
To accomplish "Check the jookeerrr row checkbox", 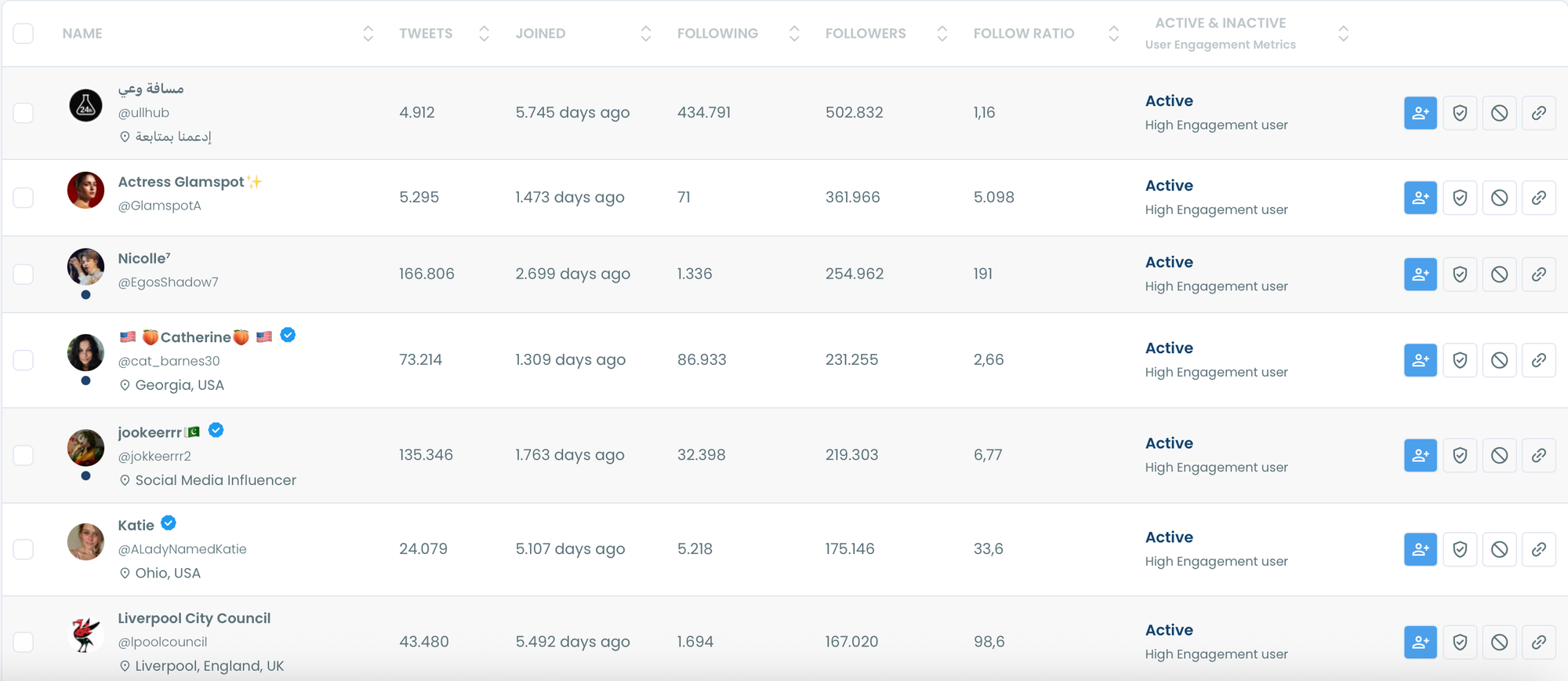I will [x=24, y=455].
